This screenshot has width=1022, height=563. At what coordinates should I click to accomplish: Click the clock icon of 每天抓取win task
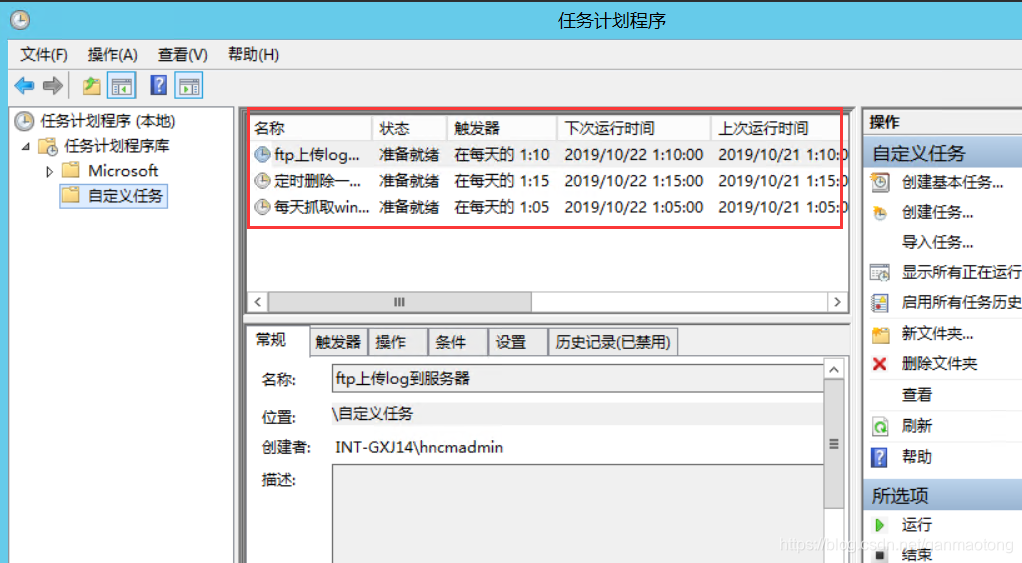tap(262, 207)
